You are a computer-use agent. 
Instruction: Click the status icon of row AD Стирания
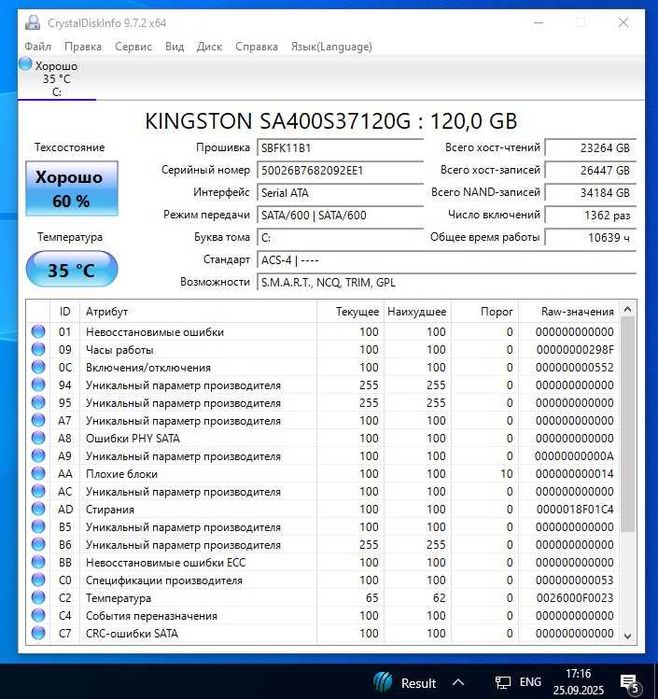coord(38,509)
